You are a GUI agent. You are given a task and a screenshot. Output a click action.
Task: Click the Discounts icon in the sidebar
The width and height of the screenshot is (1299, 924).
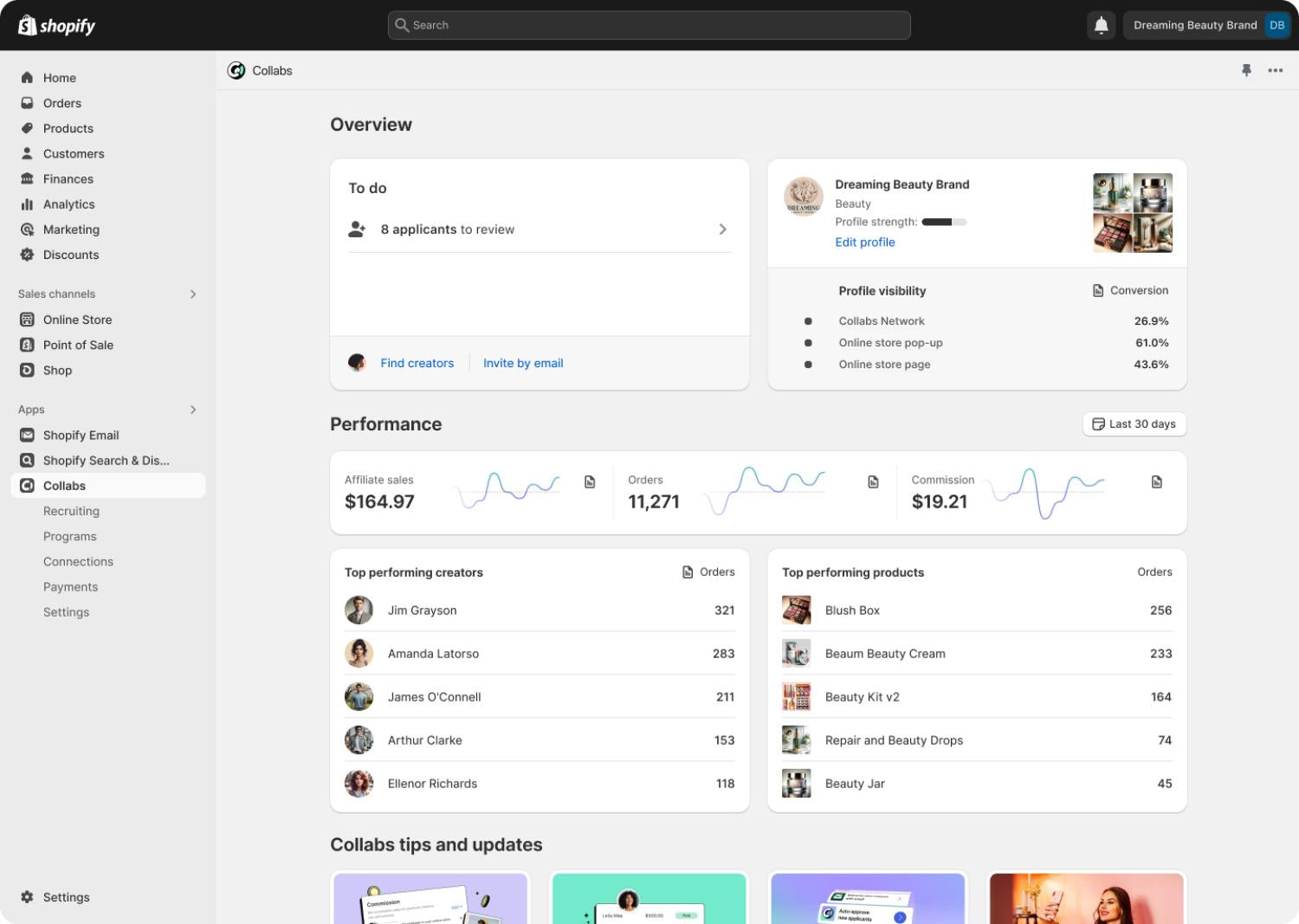pos(27,255)
